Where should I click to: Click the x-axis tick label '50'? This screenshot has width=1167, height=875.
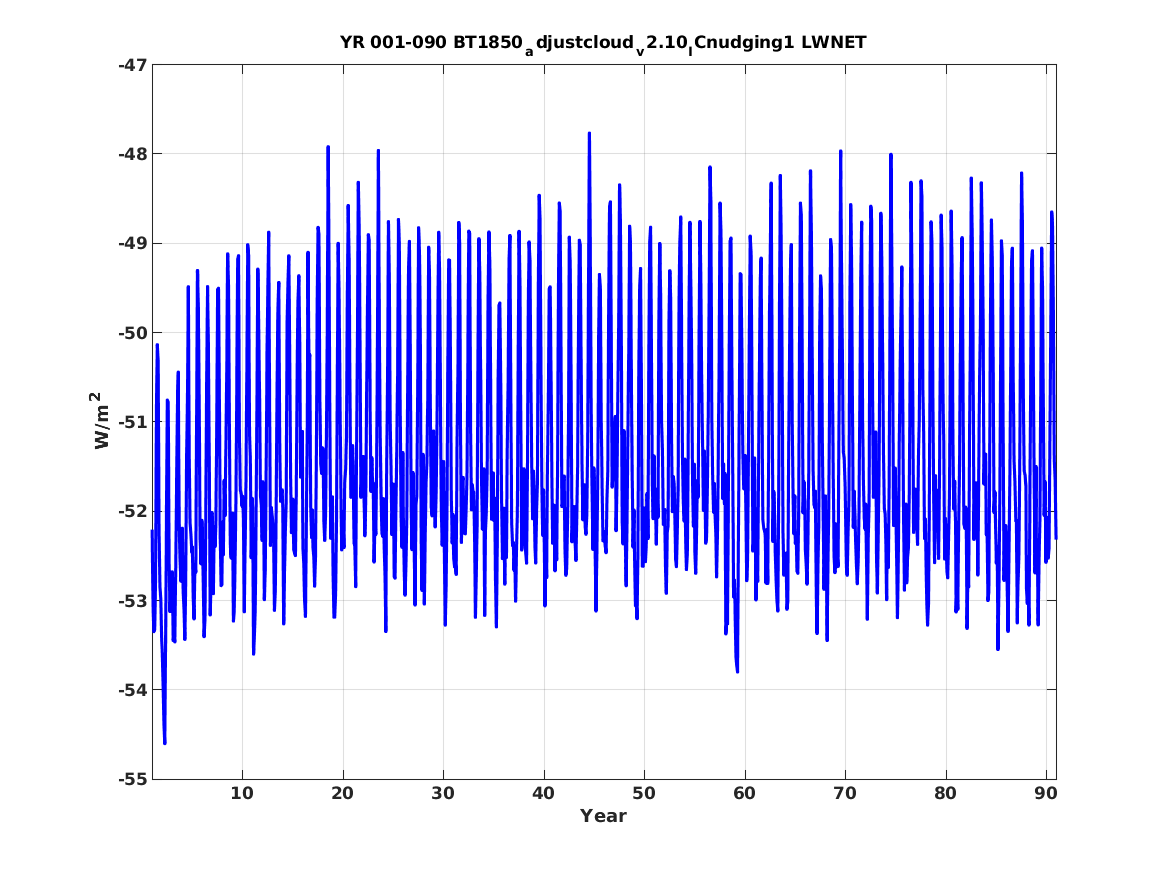[644, 793]
